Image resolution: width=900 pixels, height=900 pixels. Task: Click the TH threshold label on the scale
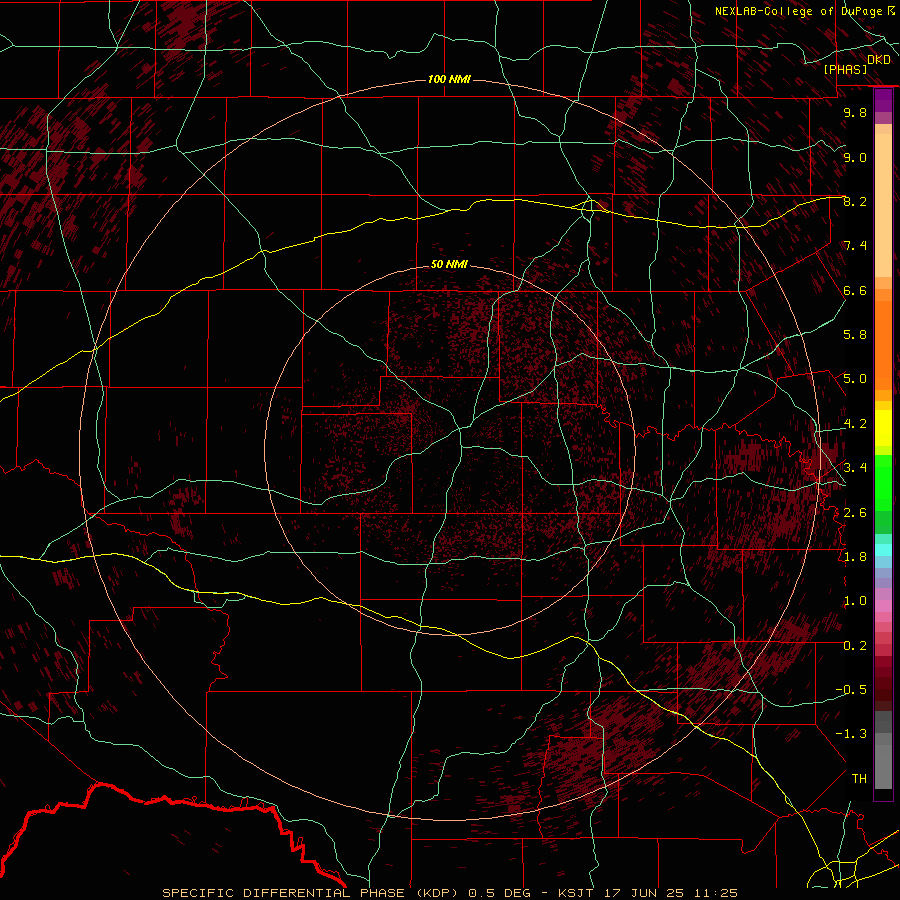(x=859, y=778)
